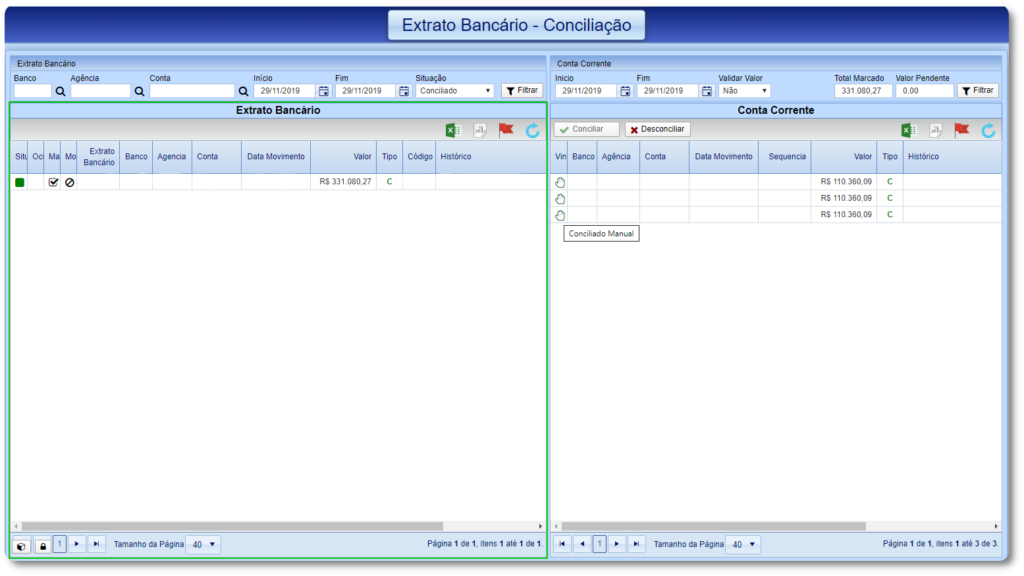The height and width of the screenshot is (576, 1024).
Task: Sort by Sequencia column header
Action: [787, 157]
